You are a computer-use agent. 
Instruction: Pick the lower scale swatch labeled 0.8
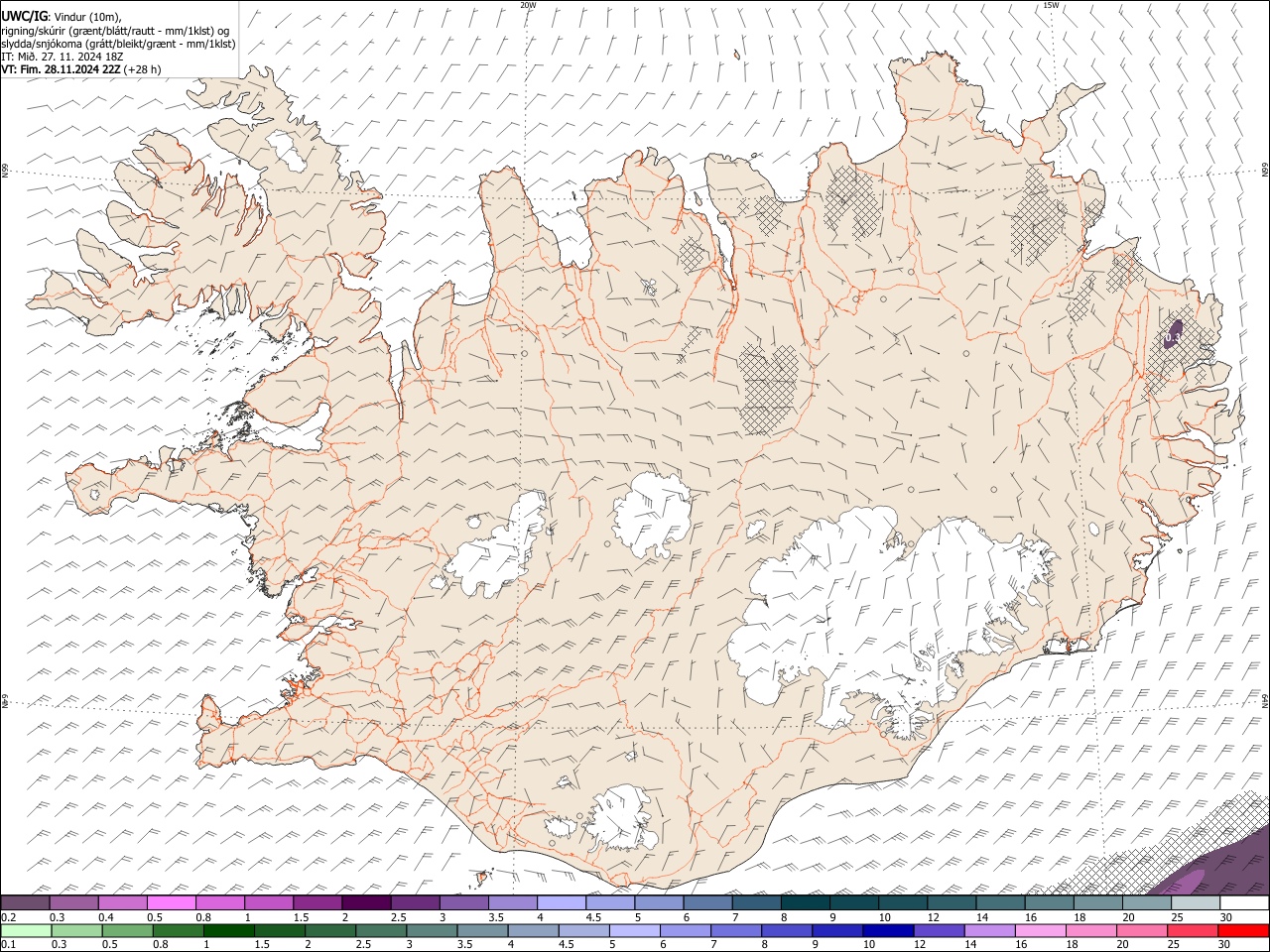pos(178,931)
